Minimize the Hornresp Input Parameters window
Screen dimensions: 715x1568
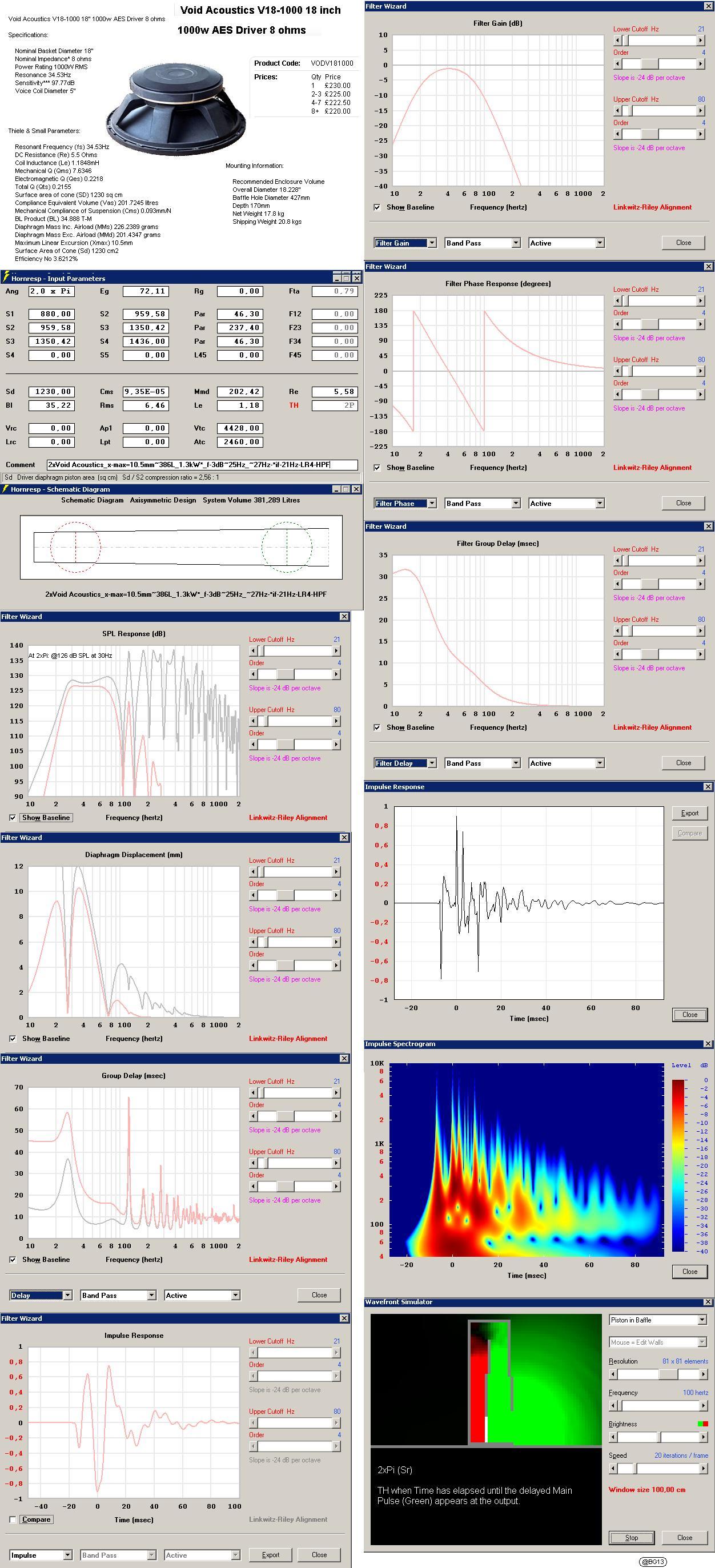click(x=337, y=278)
